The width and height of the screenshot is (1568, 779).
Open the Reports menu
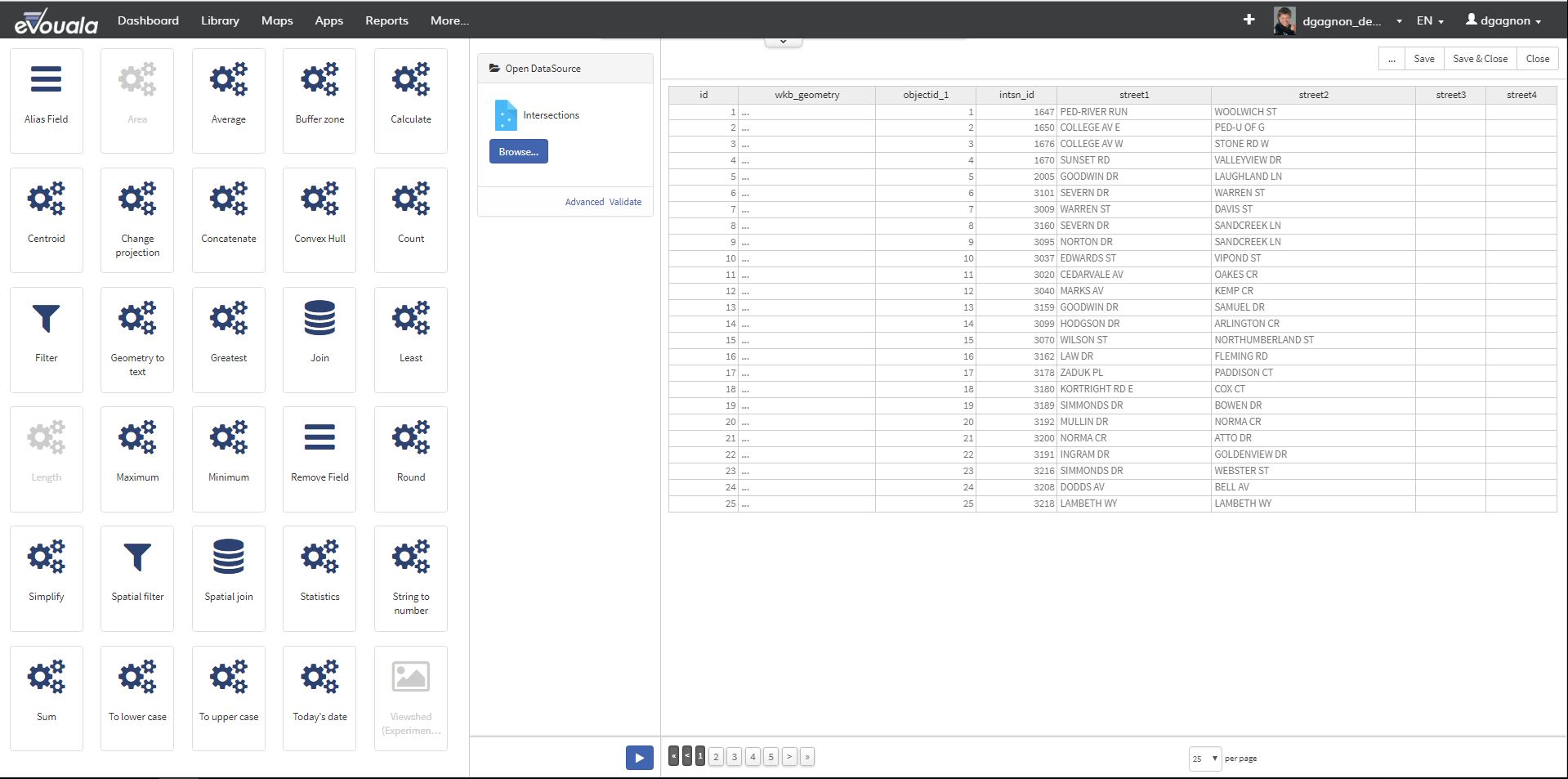(x=386, y=20)
